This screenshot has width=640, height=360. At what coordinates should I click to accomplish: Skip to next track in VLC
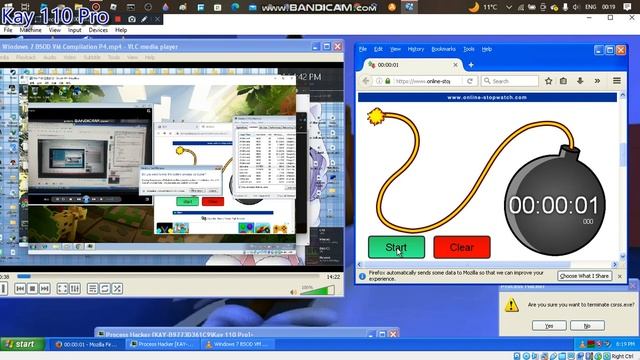coord(45,289)
